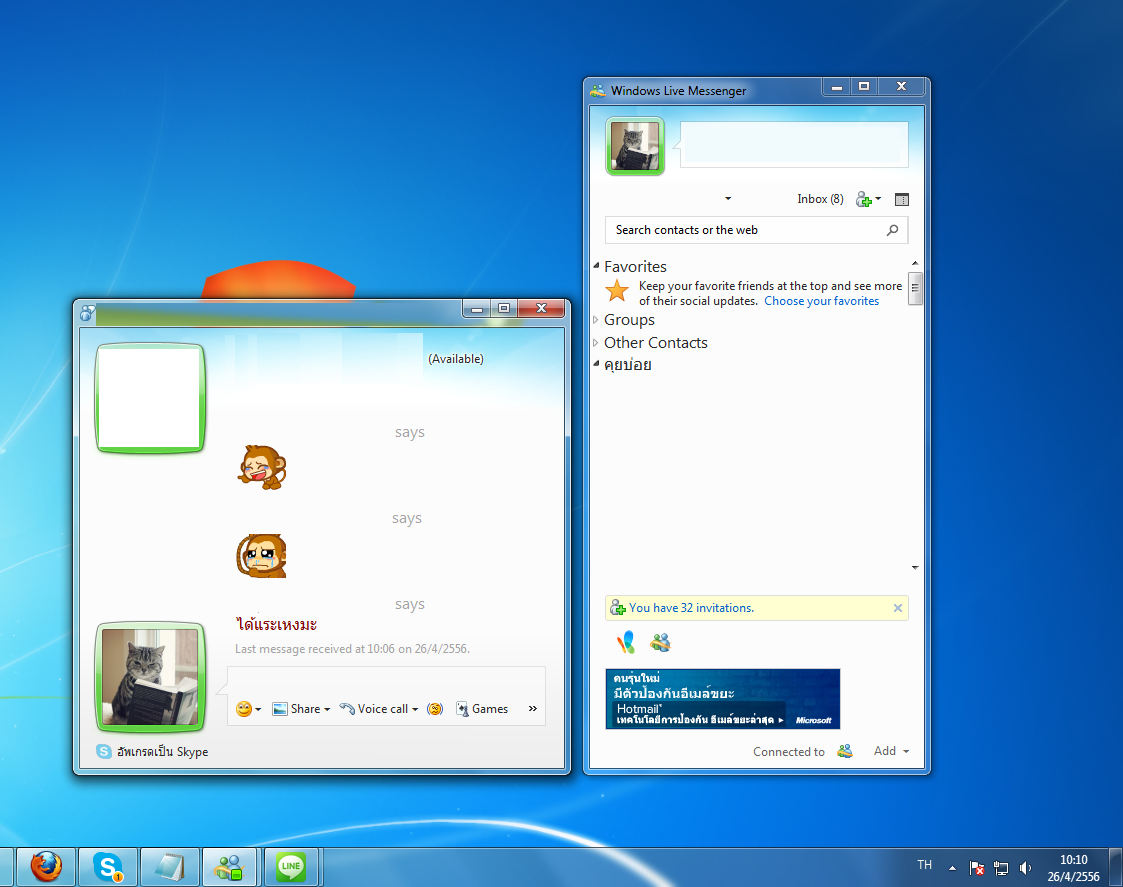
Task: Open the notepad app on the taskbar
Action: point(170,867)
